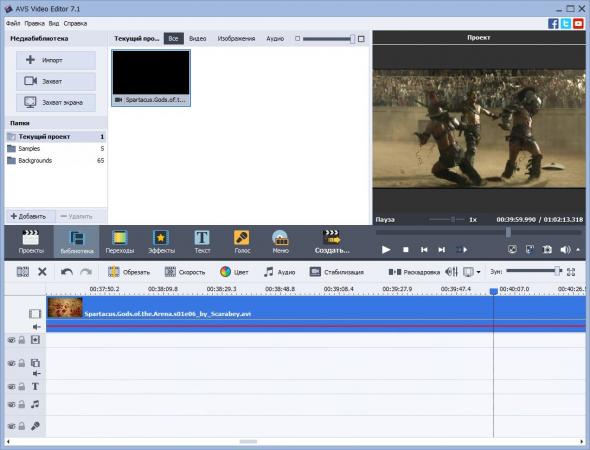
Task: Select the Backgrounds folder
Action: pyautogui.click(x=56, y=161)
